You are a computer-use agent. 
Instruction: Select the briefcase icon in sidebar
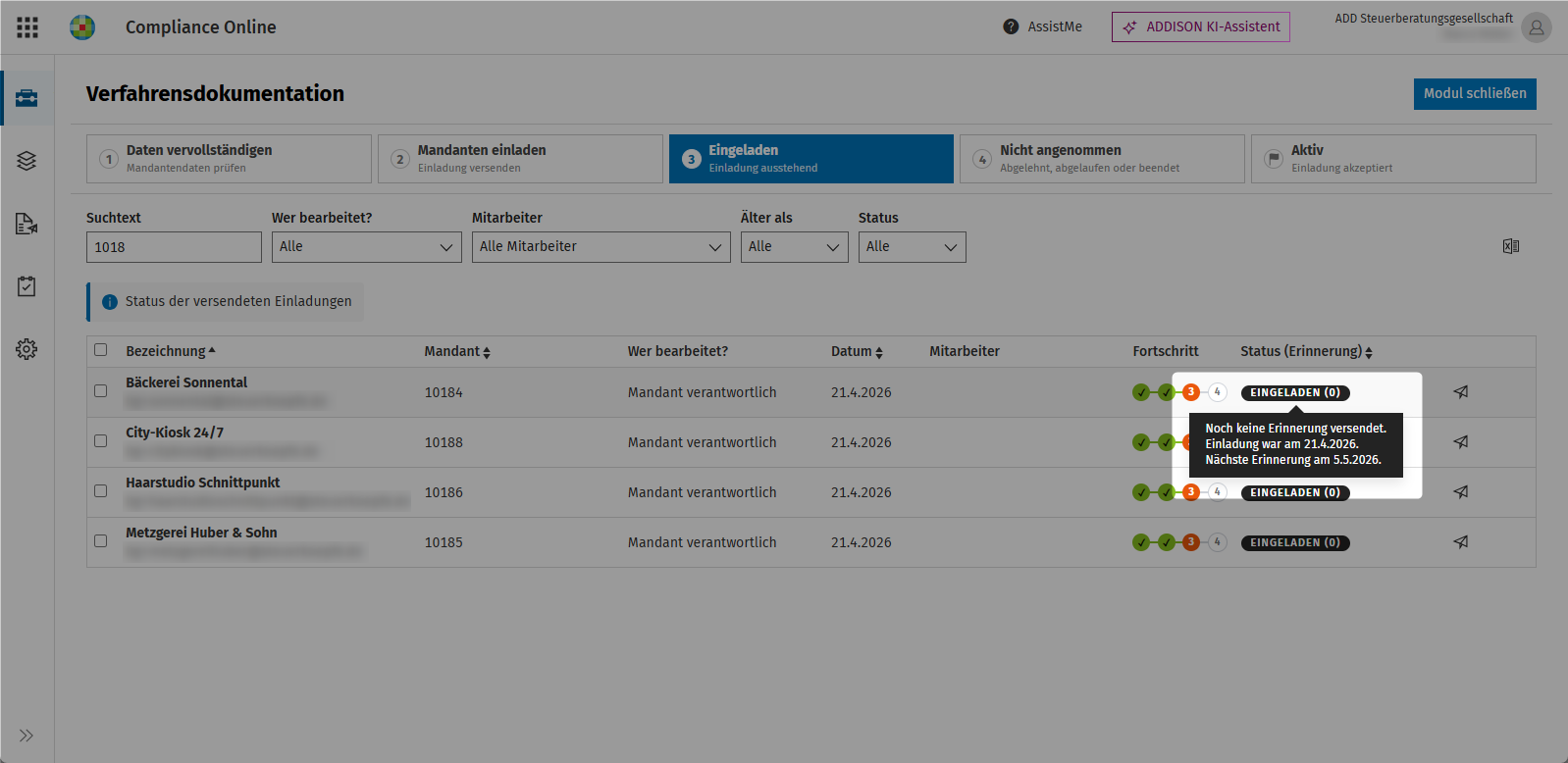pyautogui.click(x=26, y=98)
